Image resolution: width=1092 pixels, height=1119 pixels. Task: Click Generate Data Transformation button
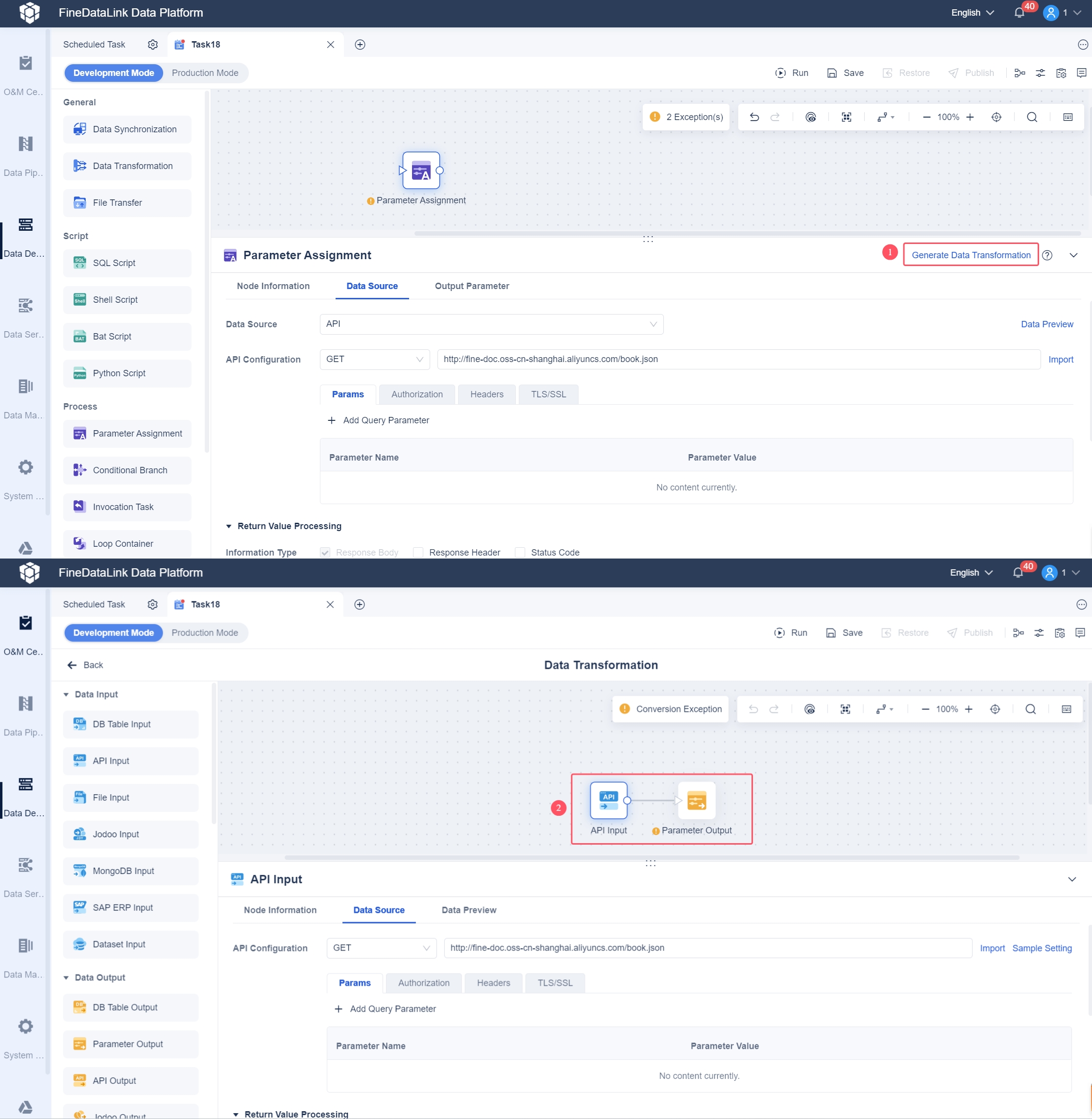coord(971,255)
